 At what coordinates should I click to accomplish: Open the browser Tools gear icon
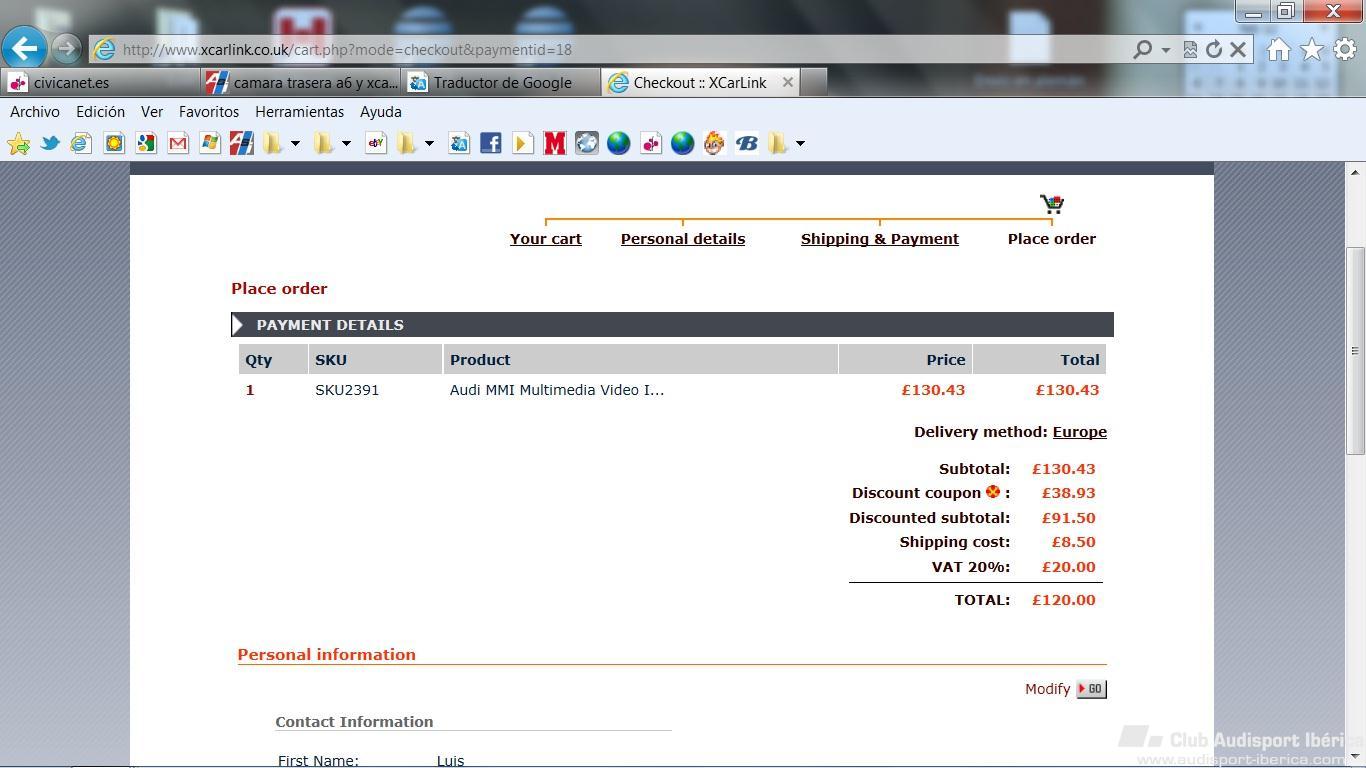point(1345,49)
